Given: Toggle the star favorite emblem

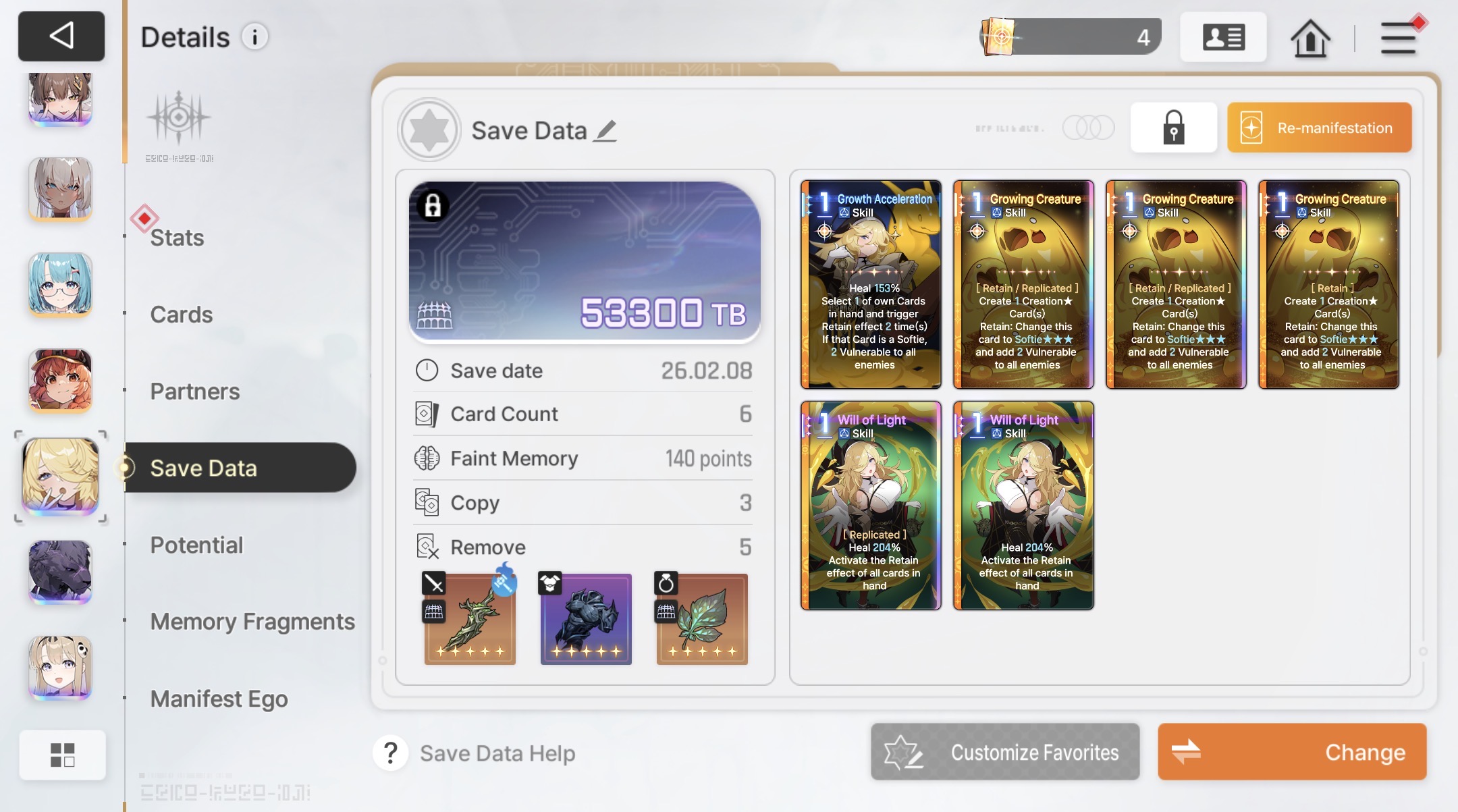Looking at the screenshot, I should coord(429,130).
